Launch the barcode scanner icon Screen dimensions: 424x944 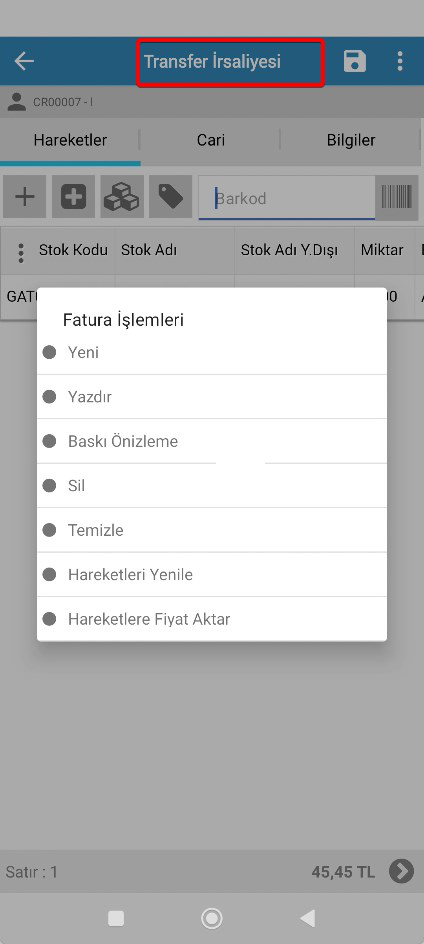pyautogui.click(x=396, y=197)
